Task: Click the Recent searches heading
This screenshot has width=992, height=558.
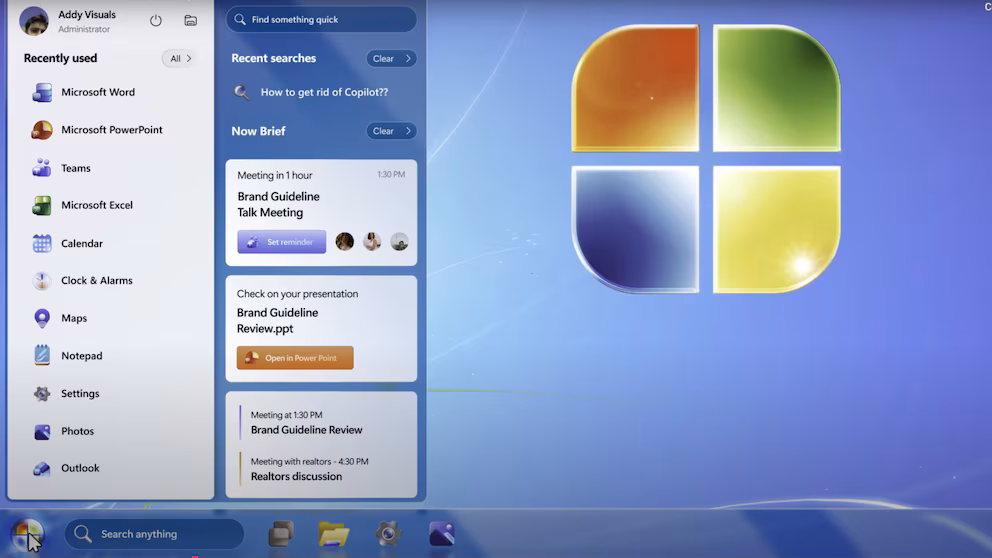Action: point(273,58)
